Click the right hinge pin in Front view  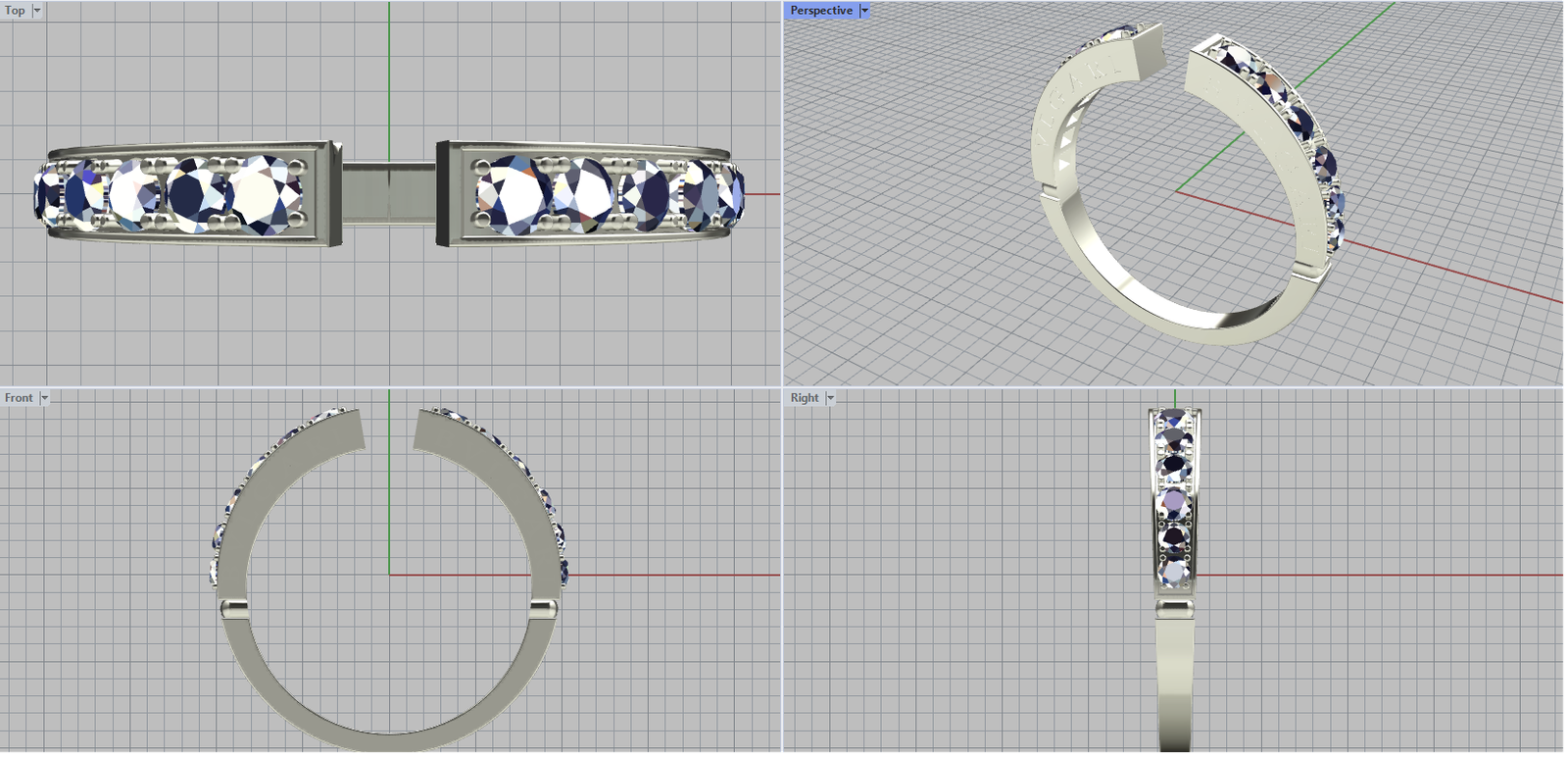pyautogui.click(x=543, y=610)
